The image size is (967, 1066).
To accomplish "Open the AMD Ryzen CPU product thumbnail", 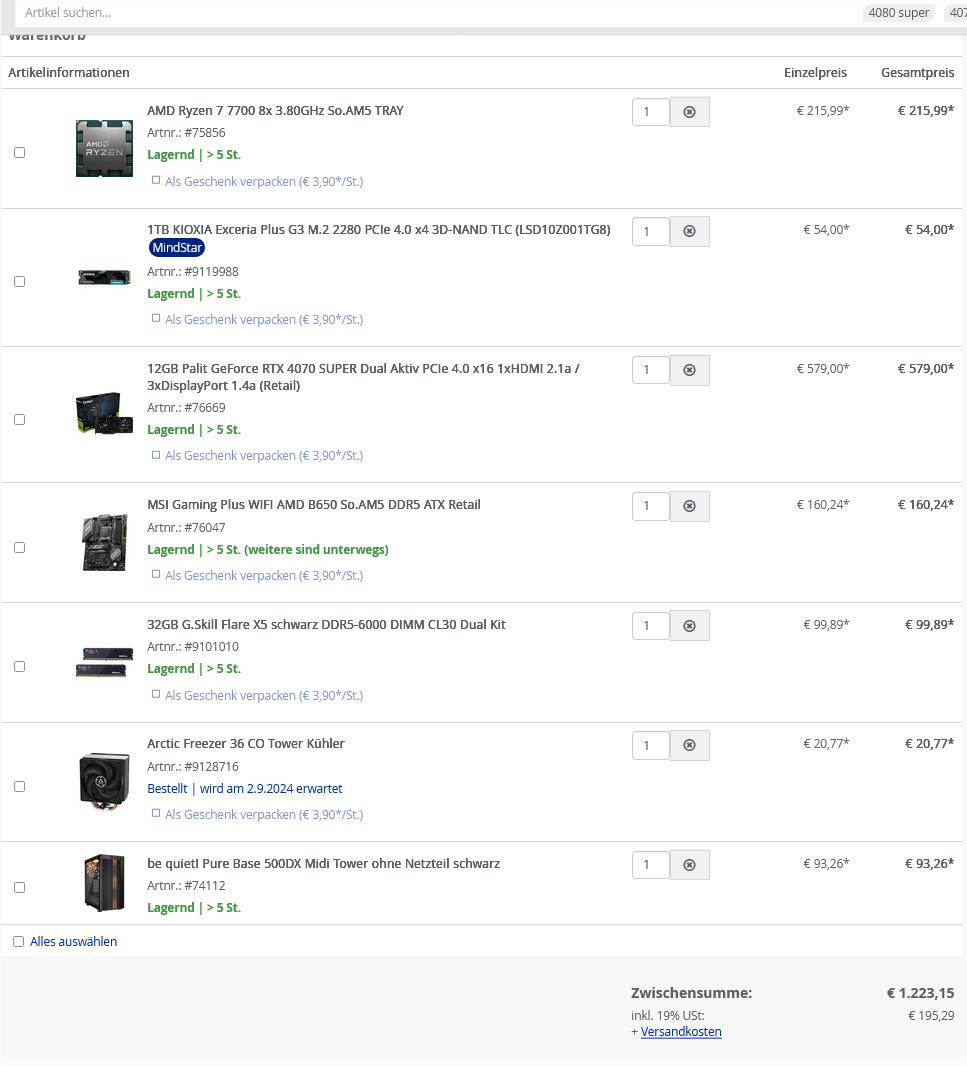I will (104, 148).
